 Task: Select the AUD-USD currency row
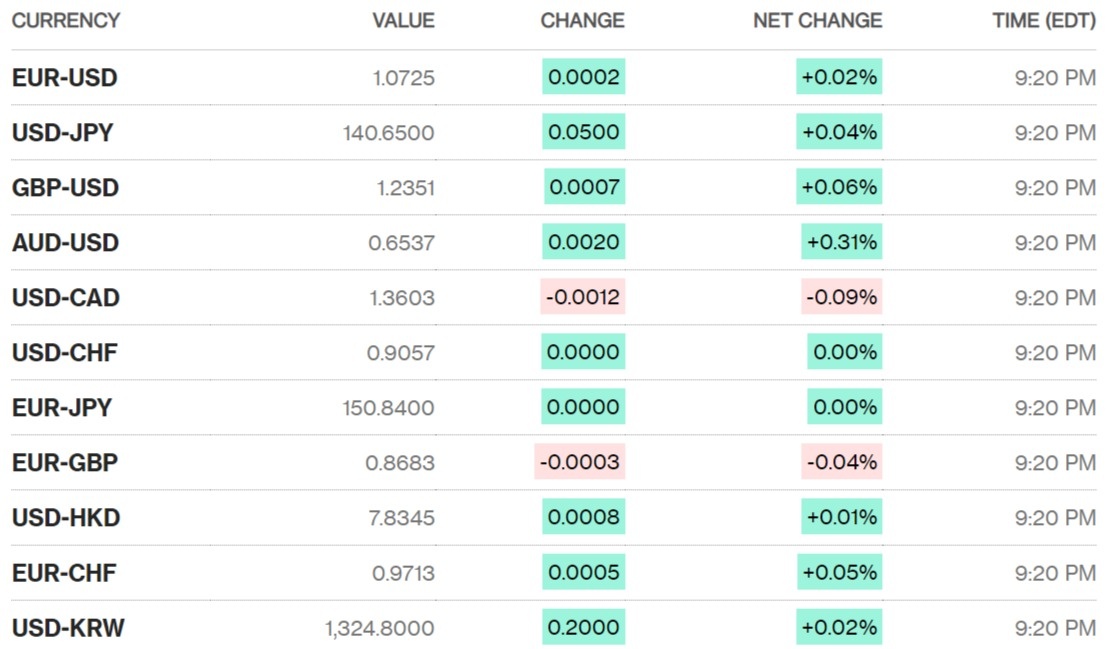[65, 243]
